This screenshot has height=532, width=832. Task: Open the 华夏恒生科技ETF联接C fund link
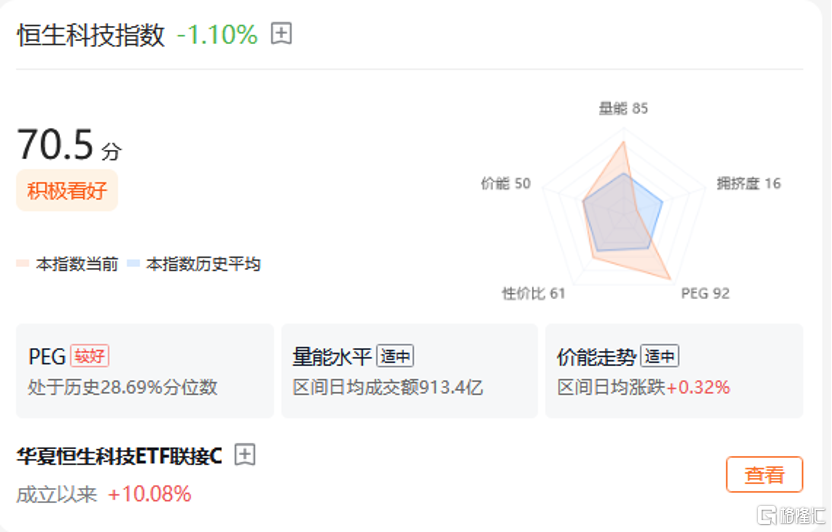(119, 456)
